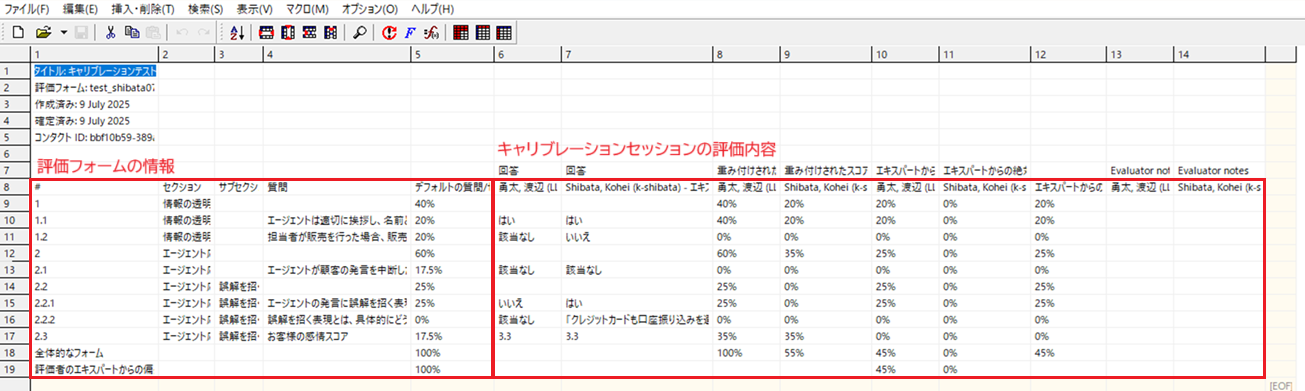Viewport: 1305px width, 391px height.
Task: Click the Paste clipboard icon
Action: 153,32
